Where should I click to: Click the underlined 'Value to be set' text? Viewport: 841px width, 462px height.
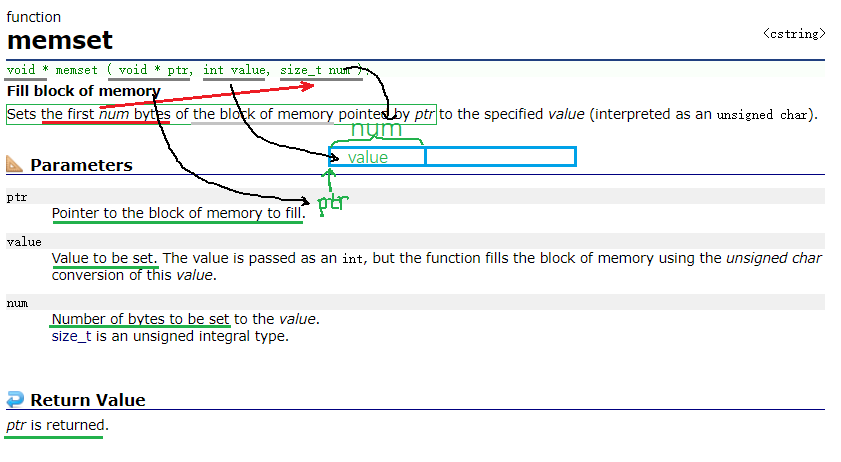105,258
